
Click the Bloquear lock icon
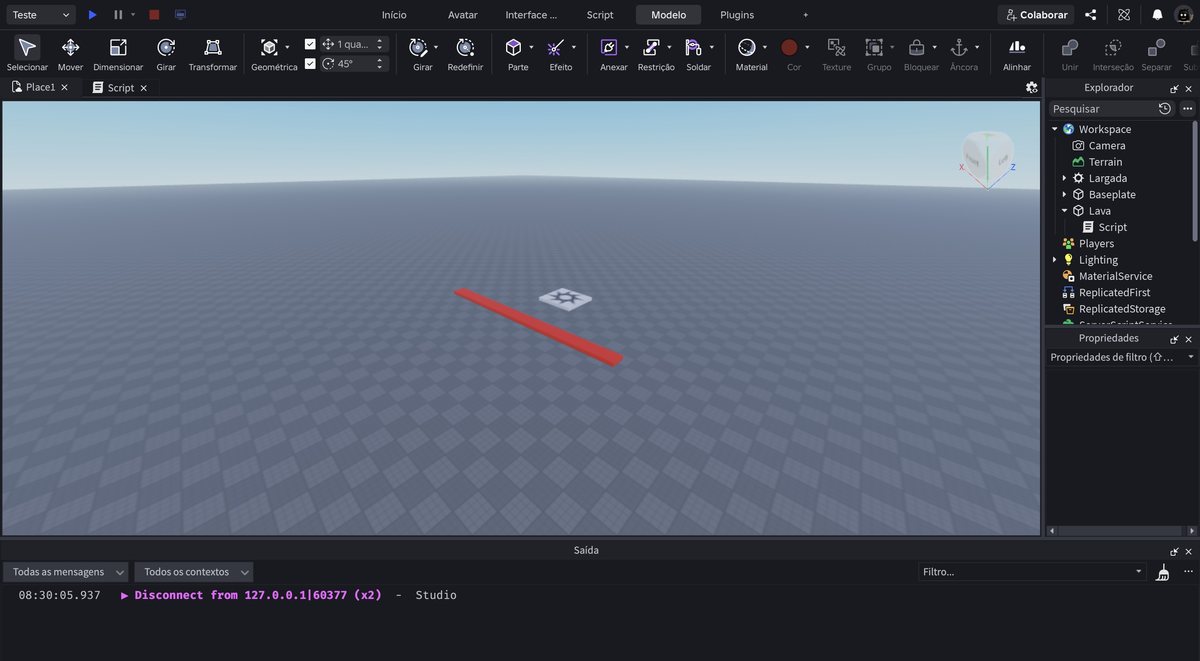916,47
